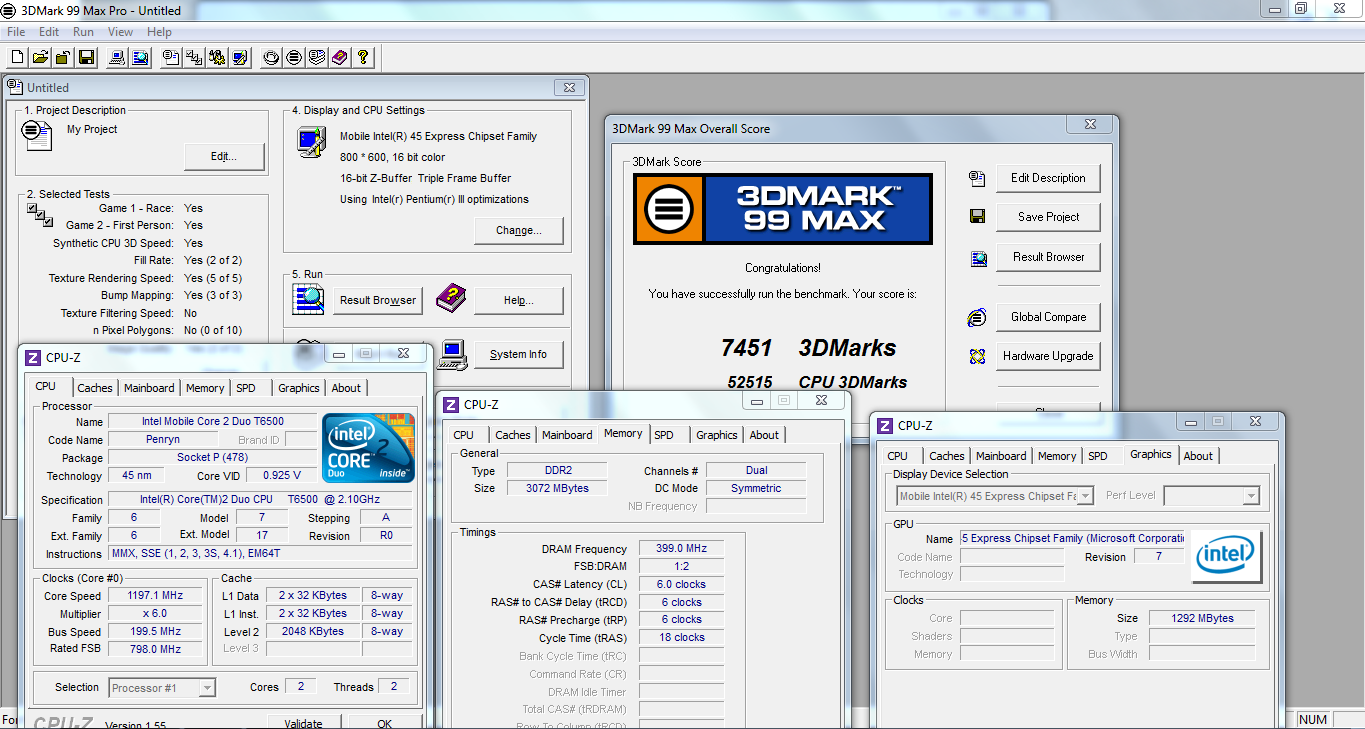This screenshot has height=729, width=1365.
Task: Click the Help... button
Action: 519,301
